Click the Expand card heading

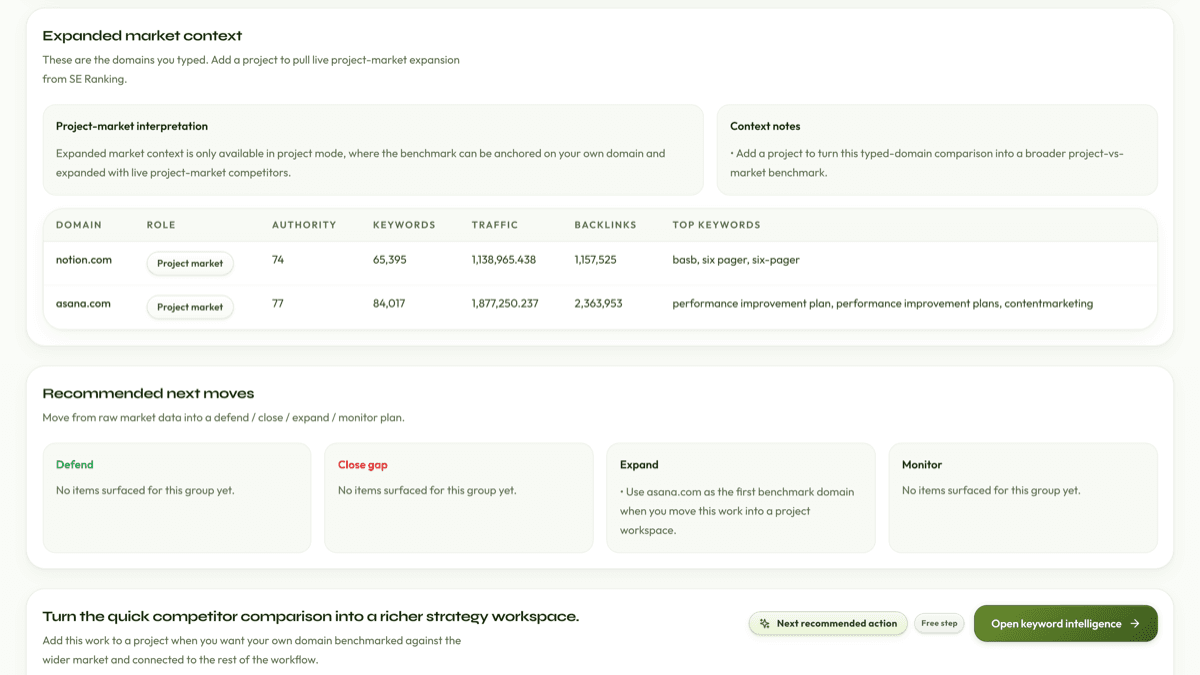(639, 465)
